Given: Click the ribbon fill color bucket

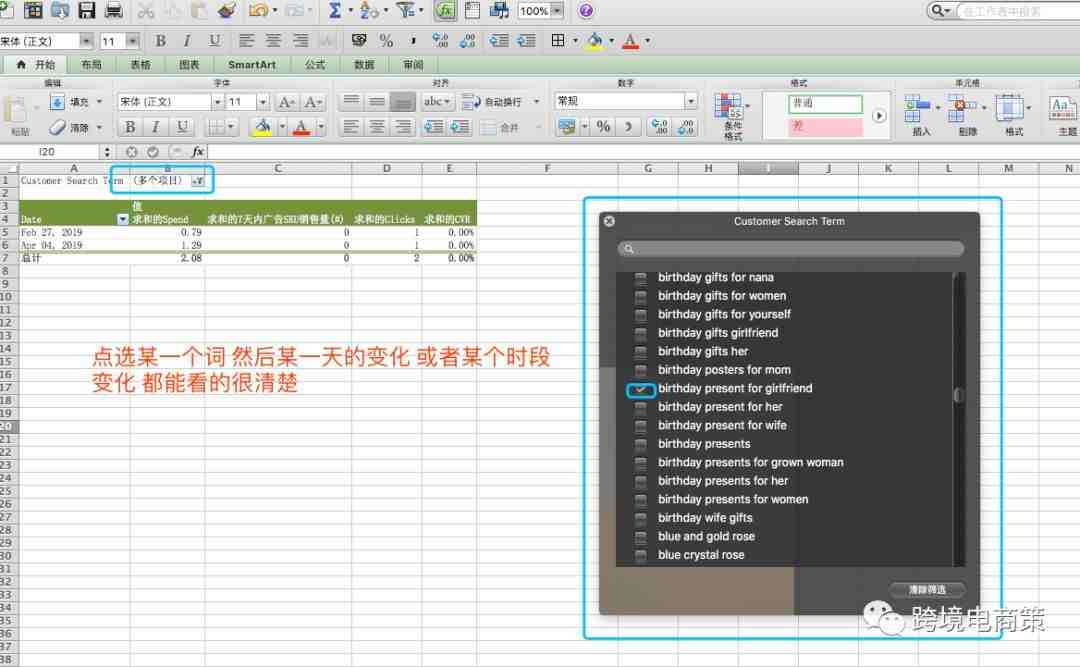Looking at the screenshot, I should (262, 127).
